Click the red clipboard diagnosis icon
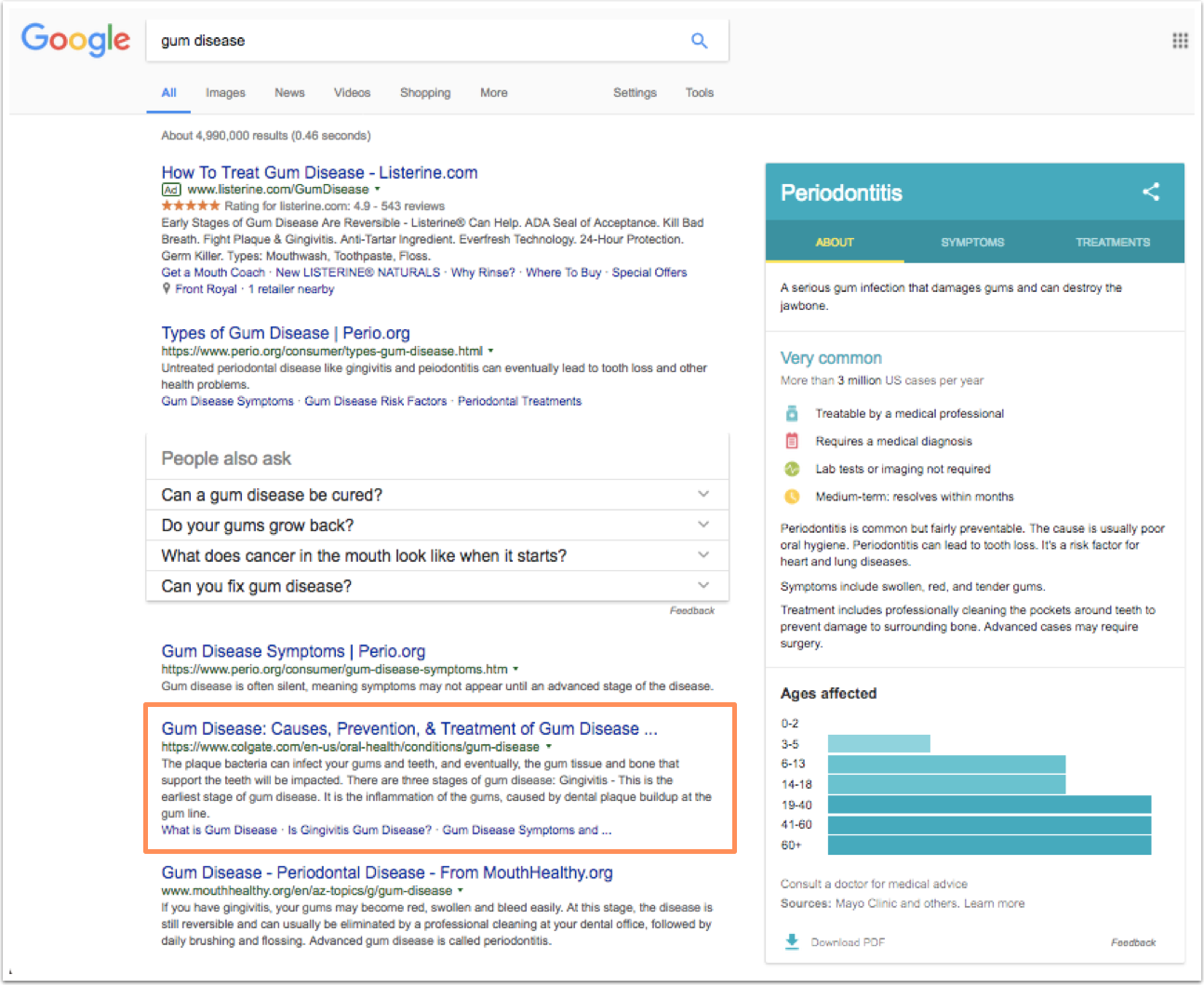Image resolution: width=1204 pixels, height=985 pixels. pyautogui.click(x=792, y=441)
